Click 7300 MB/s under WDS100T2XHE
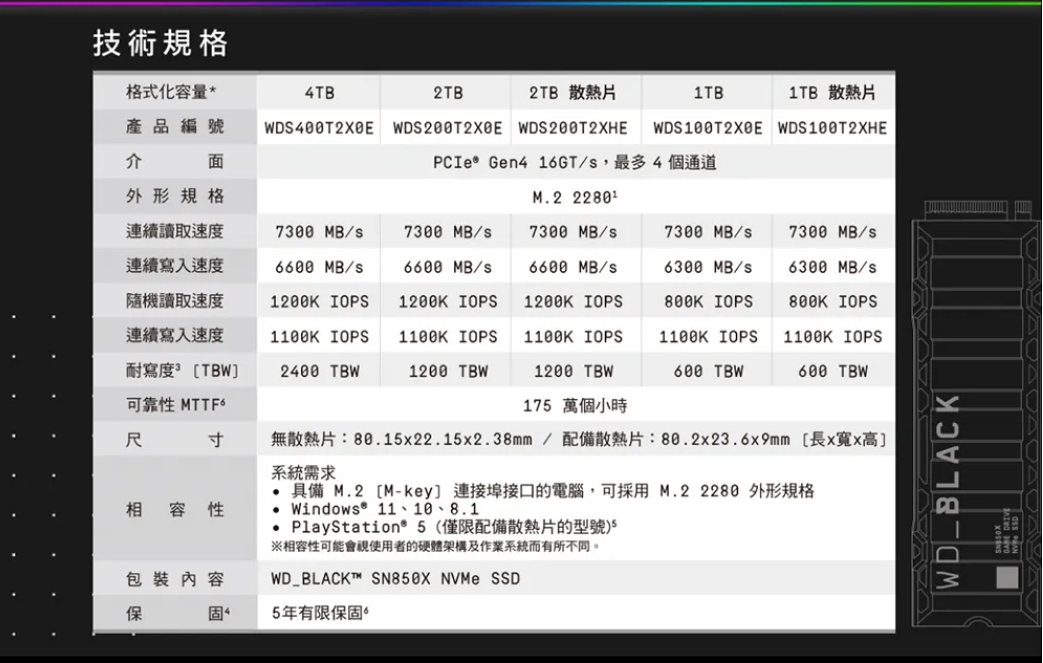1043x663 pixels. tap(832, 232)
